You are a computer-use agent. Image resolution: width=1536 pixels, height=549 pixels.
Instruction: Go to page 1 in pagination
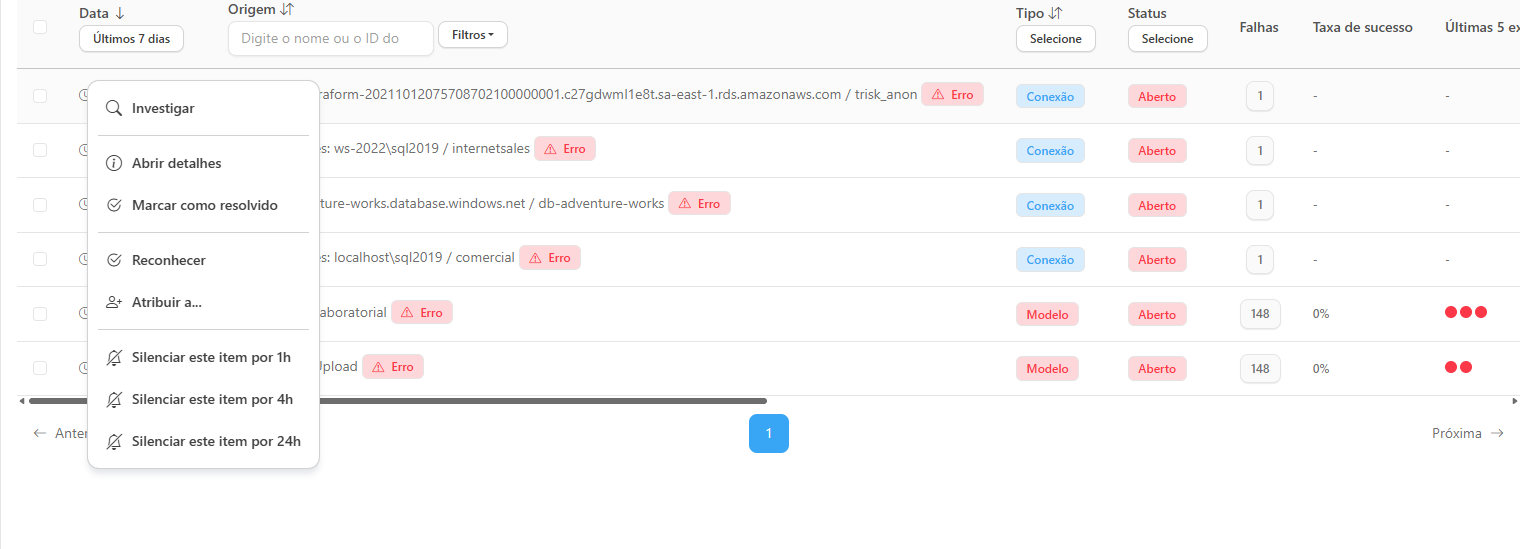768,433
